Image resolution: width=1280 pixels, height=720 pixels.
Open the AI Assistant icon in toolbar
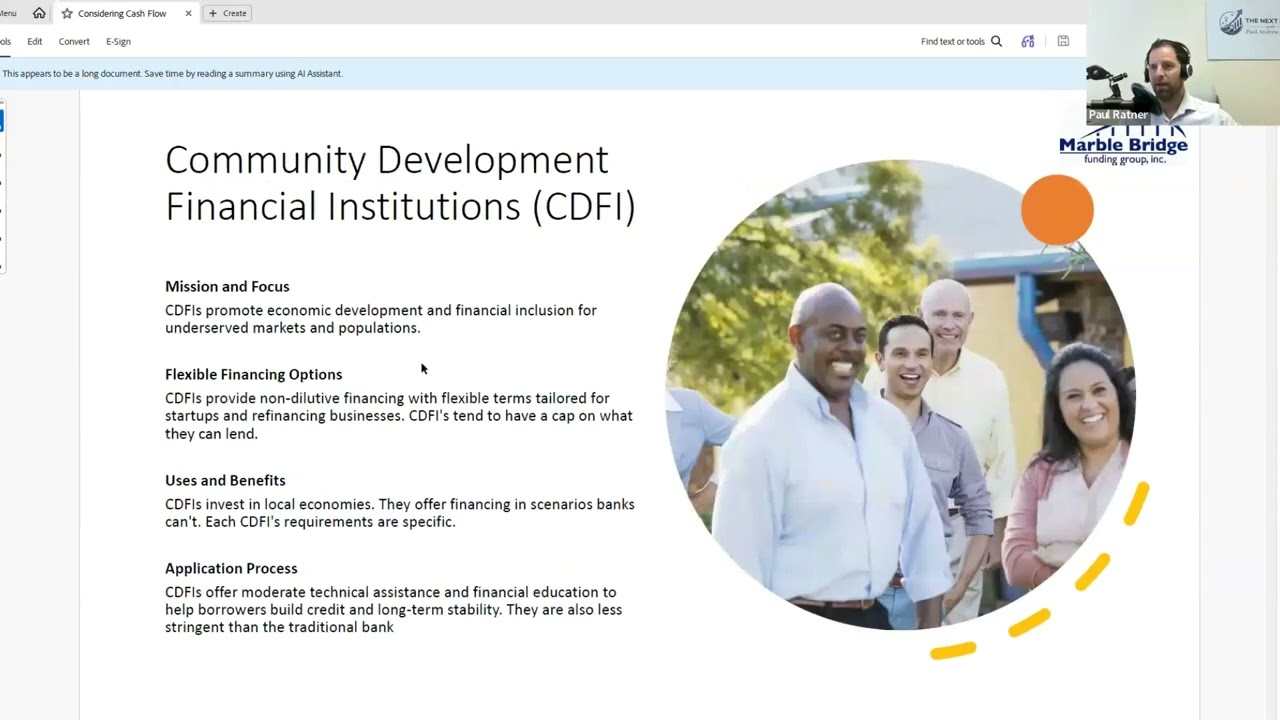[x=1028, y=41]
